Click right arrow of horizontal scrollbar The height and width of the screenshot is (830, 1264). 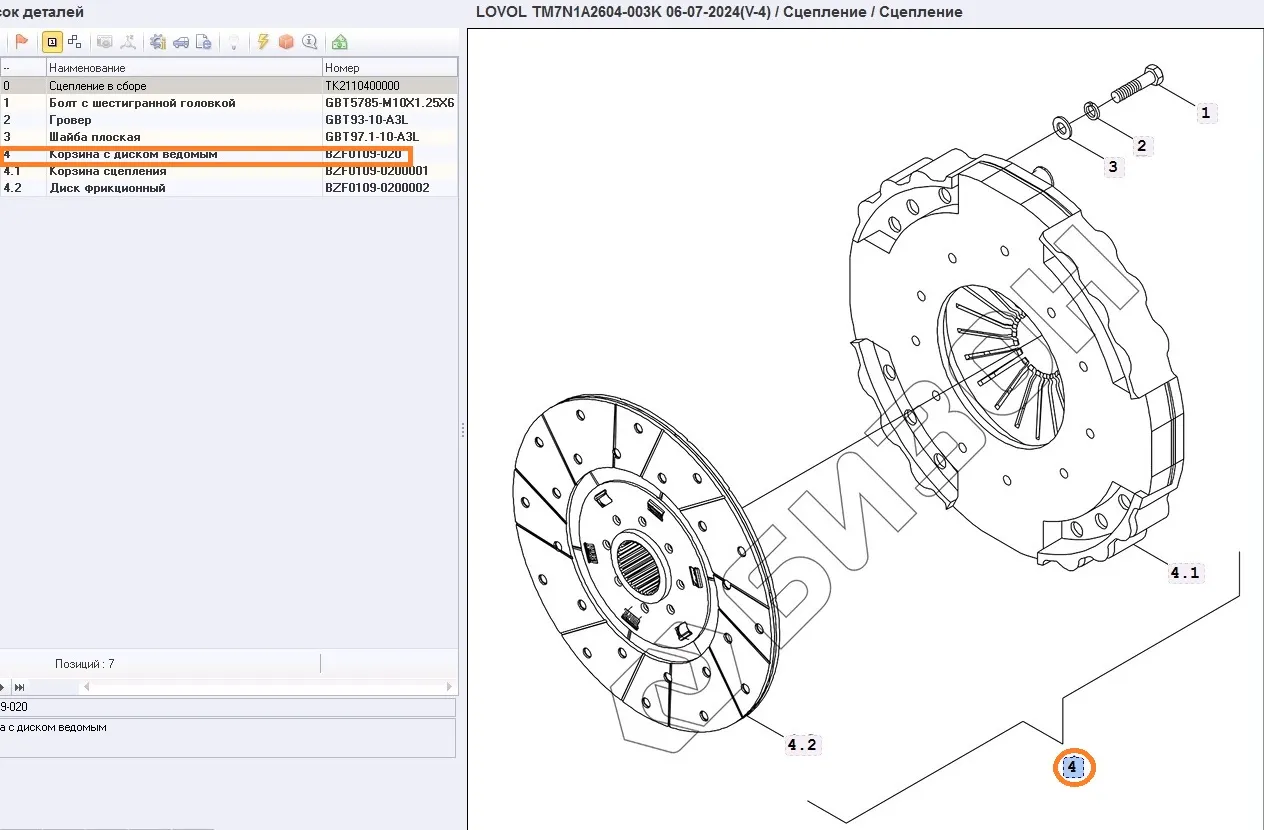pos(449,687)
